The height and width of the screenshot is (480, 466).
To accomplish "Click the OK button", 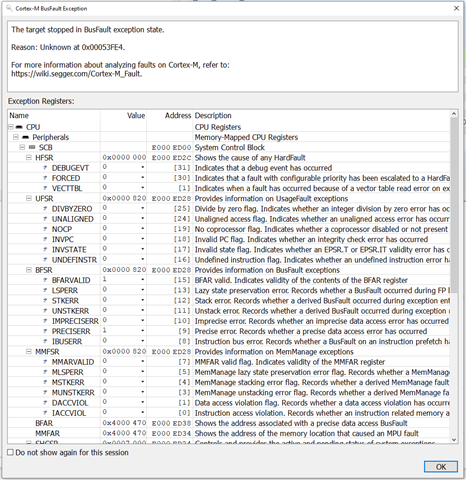I will tap(441, 467).
